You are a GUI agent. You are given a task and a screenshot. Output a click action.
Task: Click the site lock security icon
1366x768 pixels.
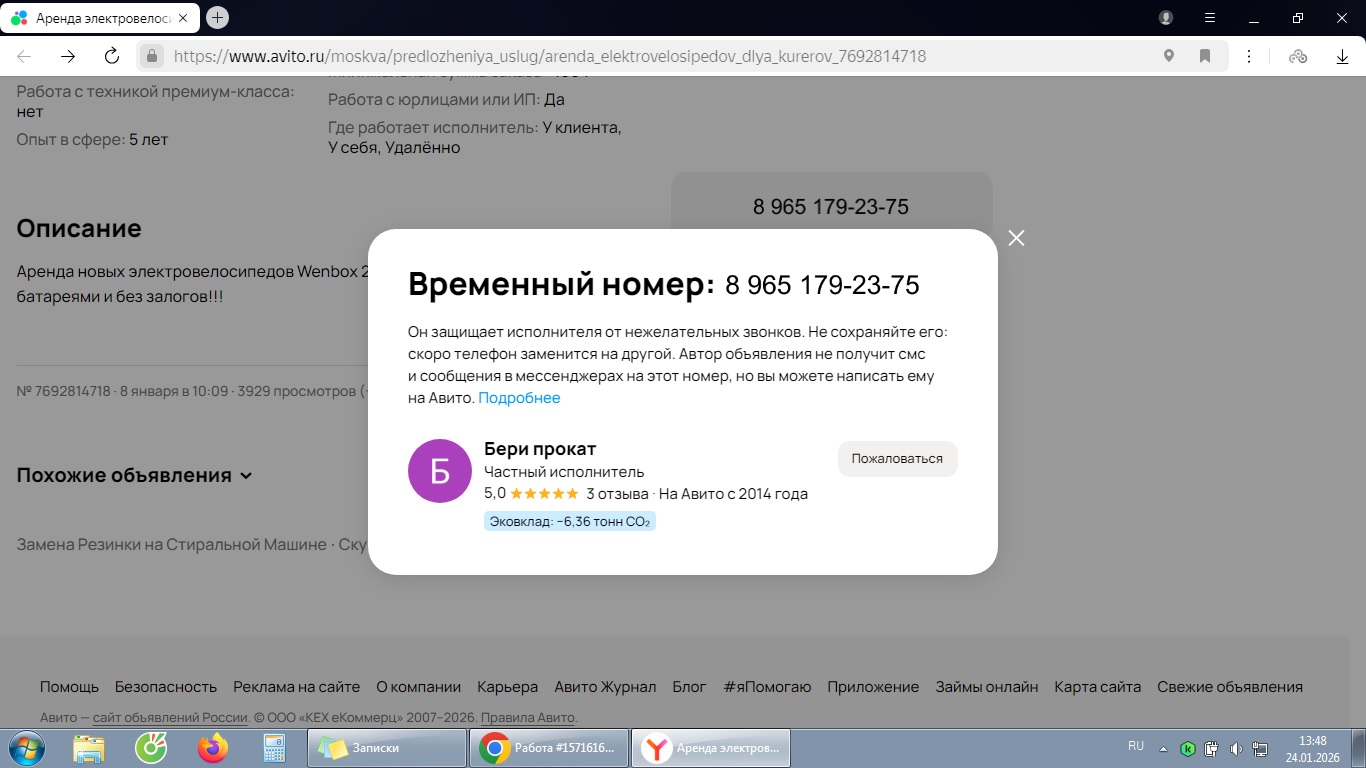(152, 56)
